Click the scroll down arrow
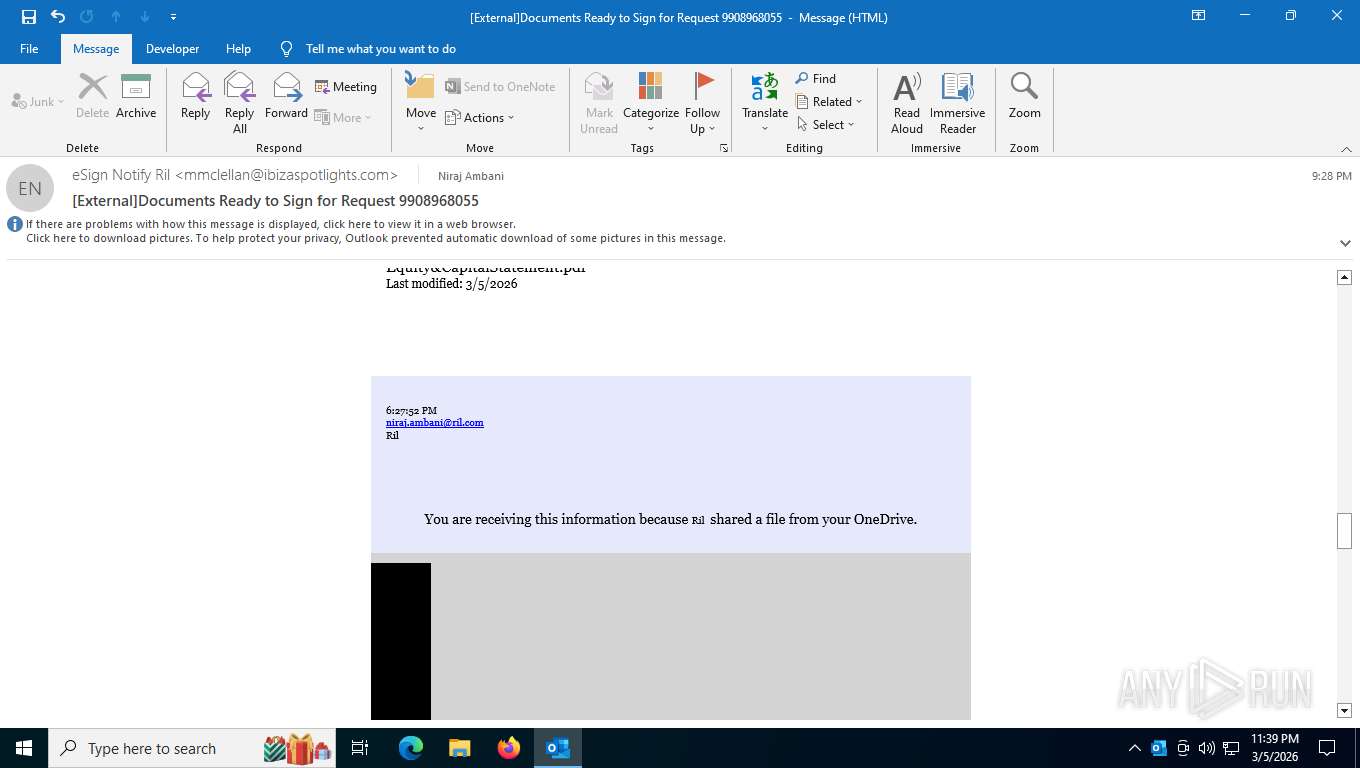This screenshot has height=768, width=1360. 1345,711
